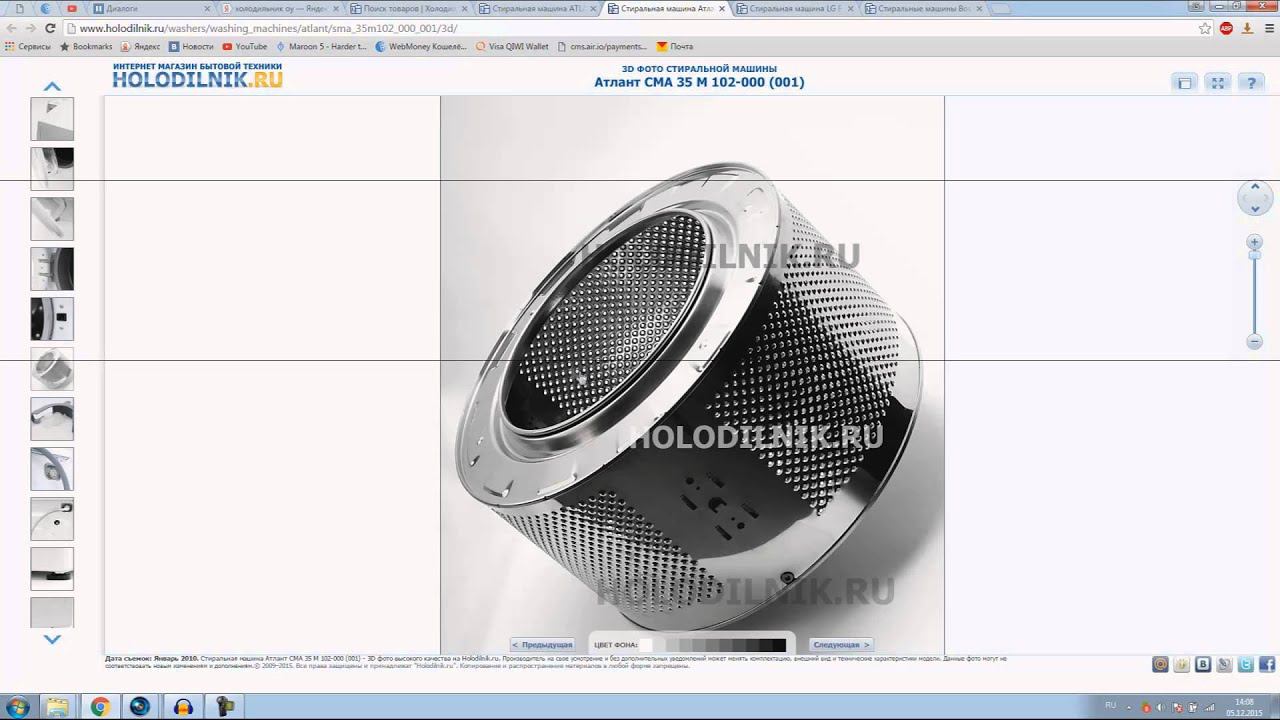The height and width of the screenshot is (720, 1280).
Task: Switch to the холодильник Яндекс search tab
Action: point(282,8)
